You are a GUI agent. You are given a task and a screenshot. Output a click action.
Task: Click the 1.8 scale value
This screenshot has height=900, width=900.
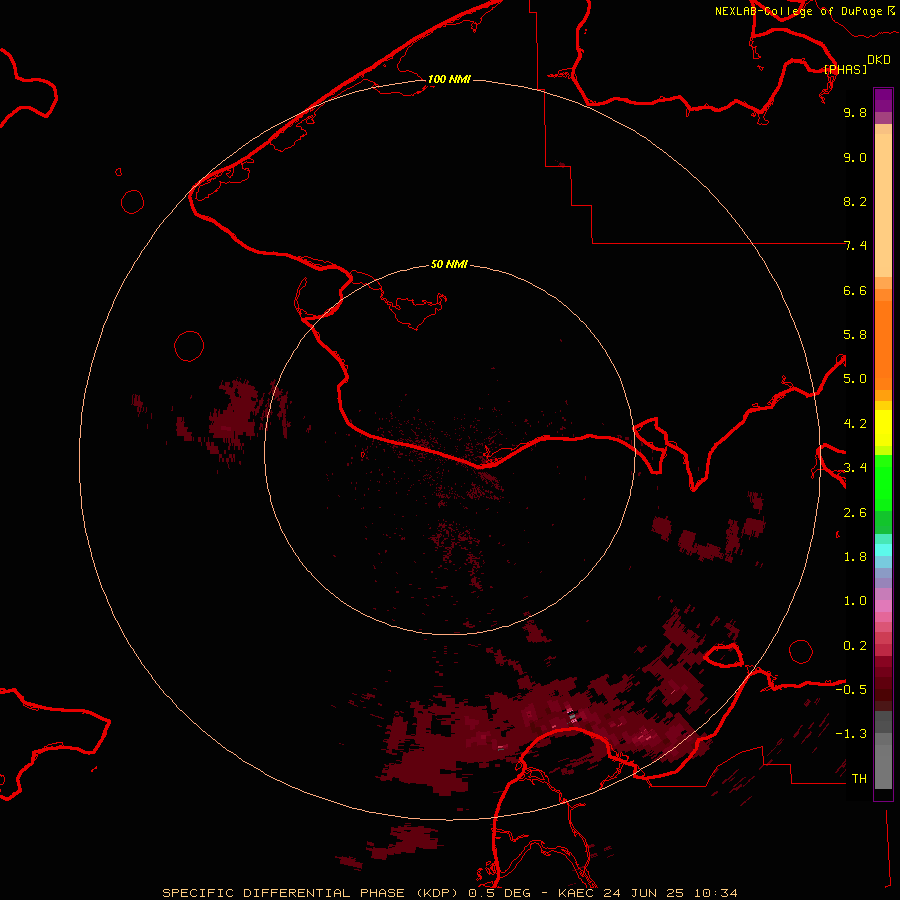pyautogui.click(x=855, y=557)
